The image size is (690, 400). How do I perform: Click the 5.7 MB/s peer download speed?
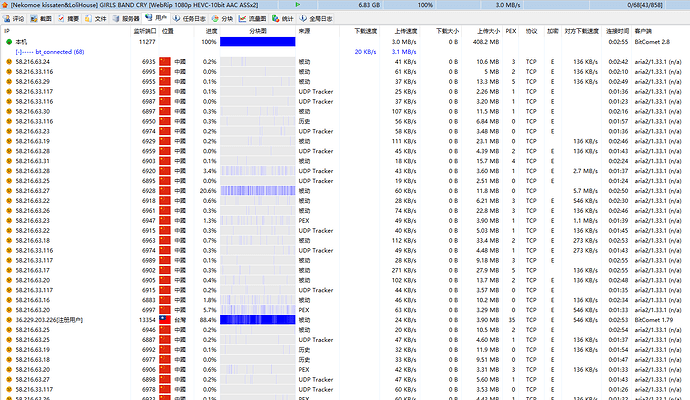(x=585, y=191)
